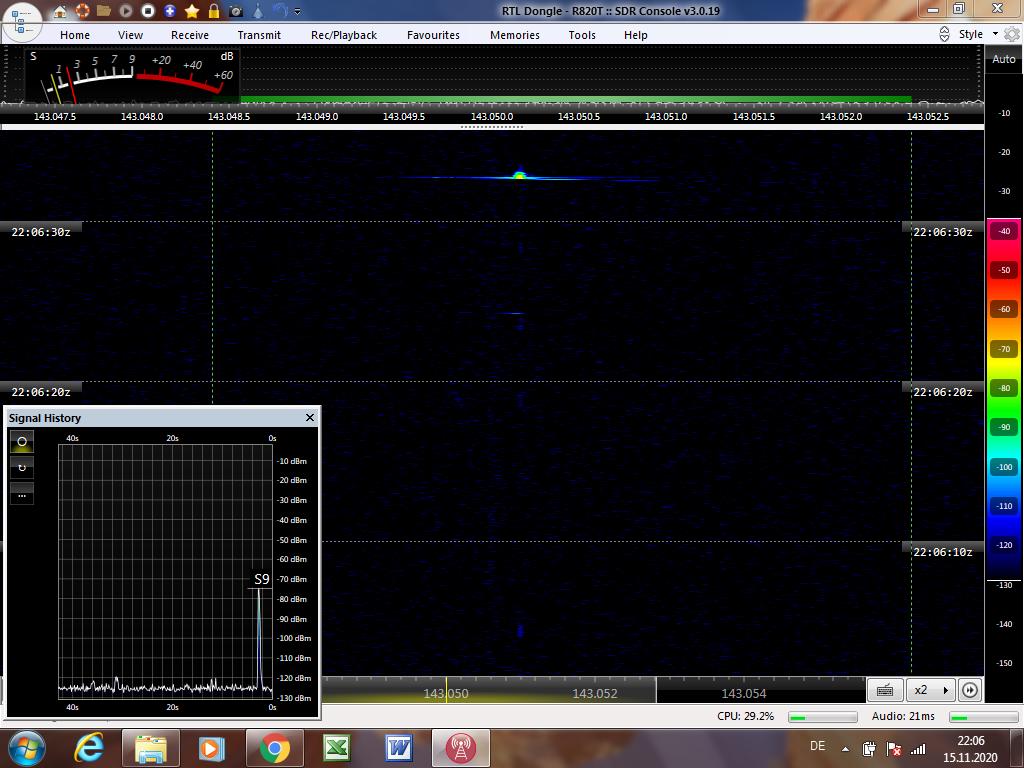
Task: Close the Signal History panel
Action: tap(310, 417)
